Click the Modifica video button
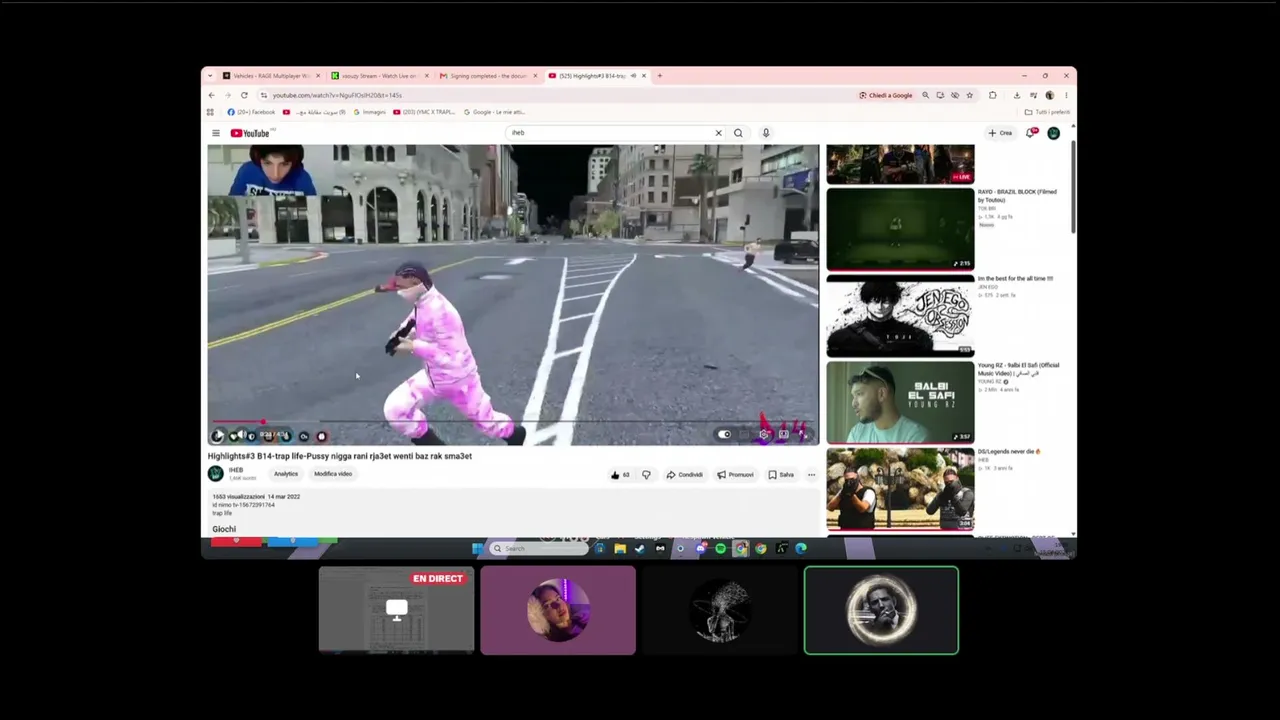1280x720 pixels. point(333,474)
